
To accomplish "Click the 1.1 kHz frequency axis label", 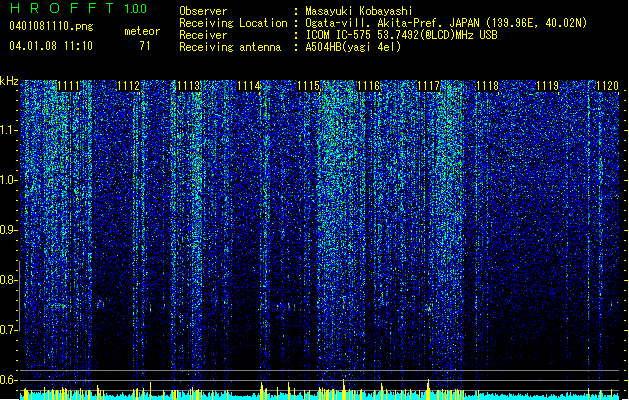I will [x=9, y=130].
